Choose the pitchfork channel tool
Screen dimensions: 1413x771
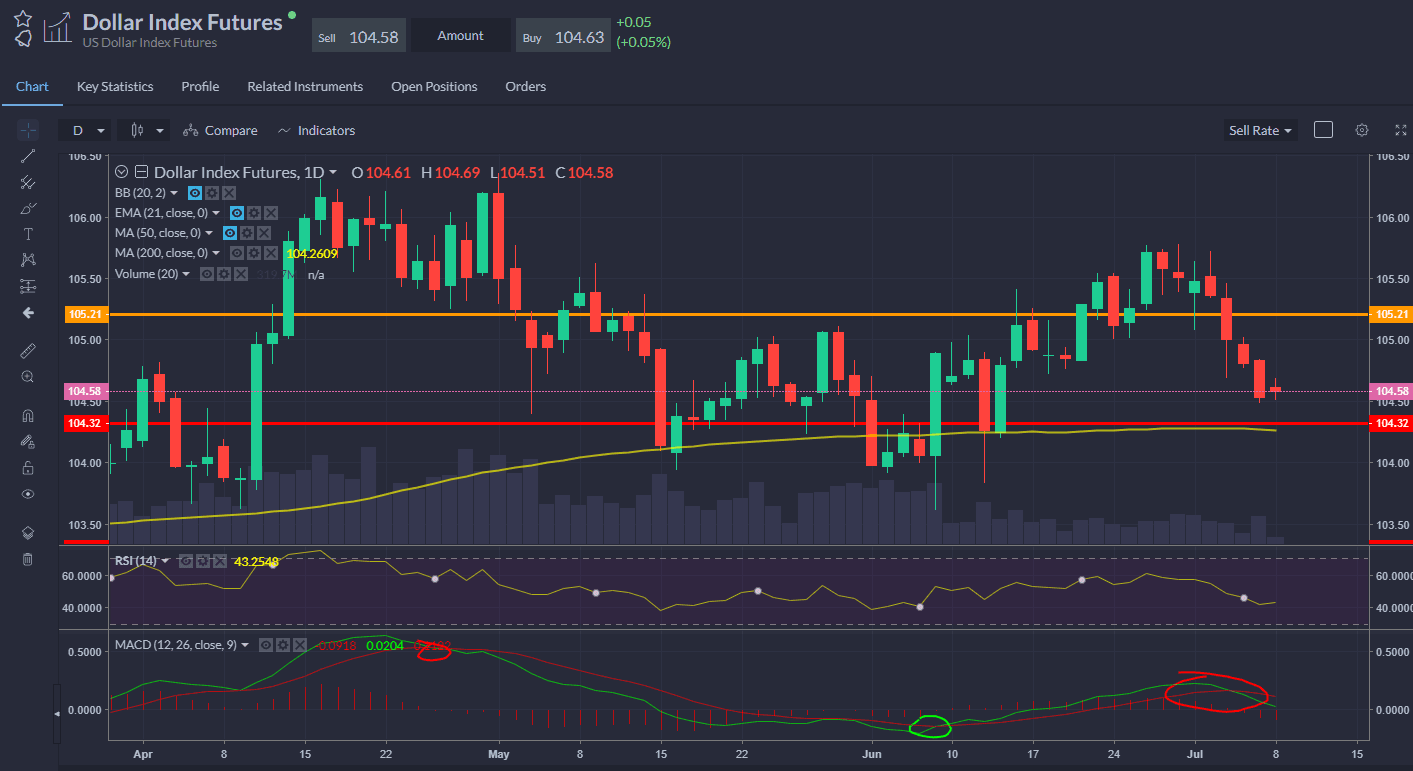coord(28,182)
